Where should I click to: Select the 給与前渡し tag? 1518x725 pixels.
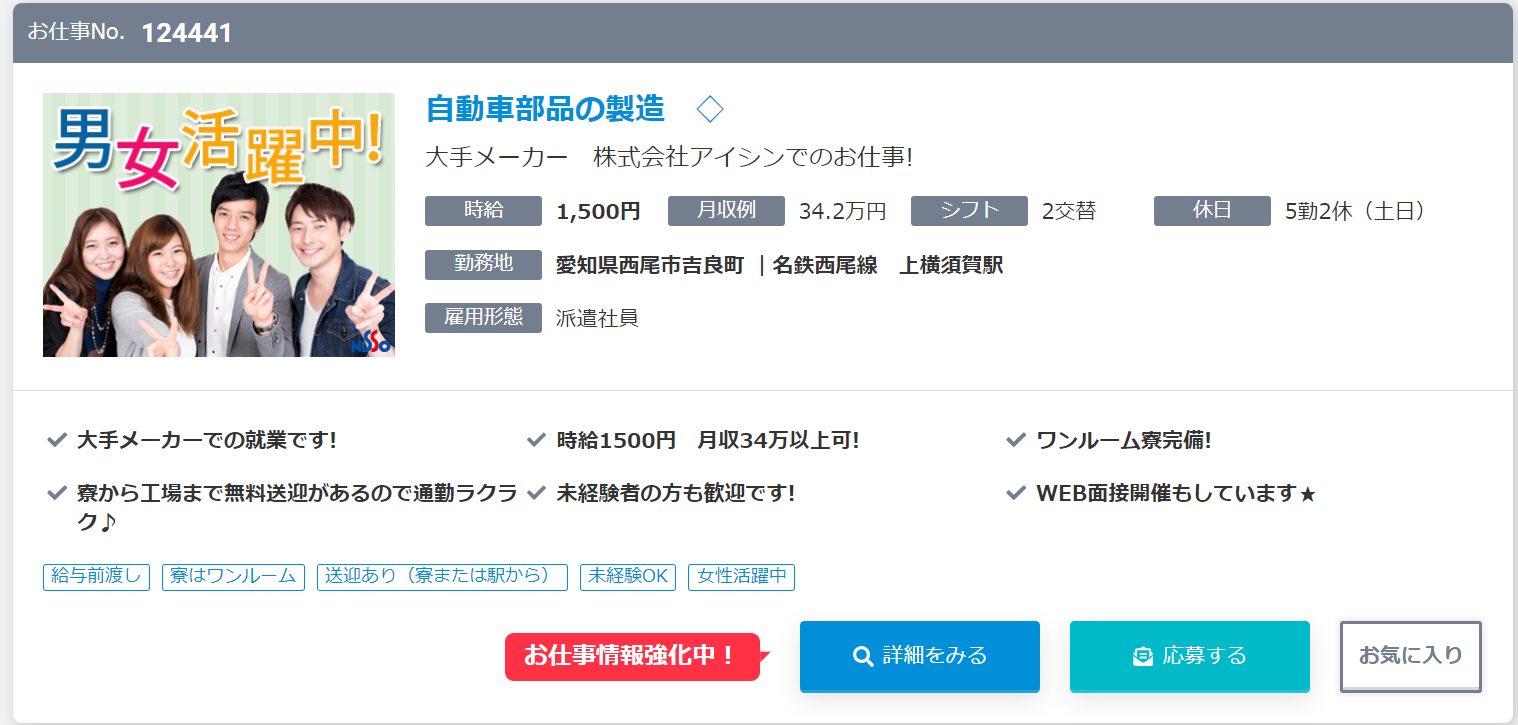[96, 577]
